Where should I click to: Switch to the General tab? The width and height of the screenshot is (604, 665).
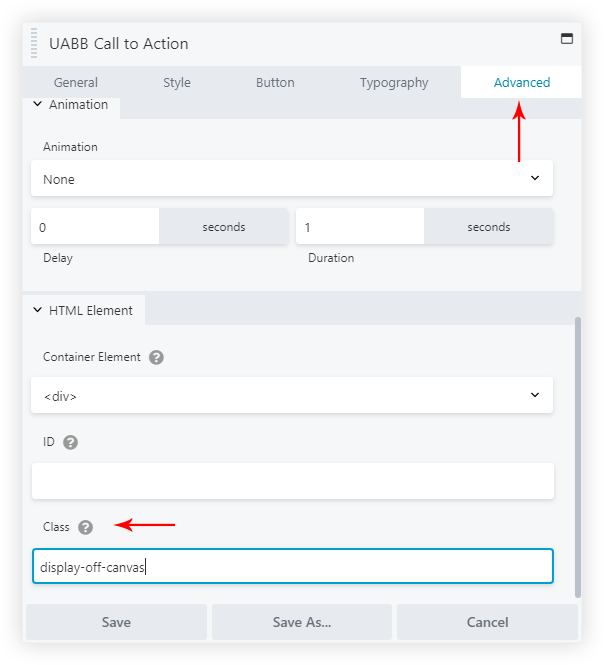[x=76, y=83]
